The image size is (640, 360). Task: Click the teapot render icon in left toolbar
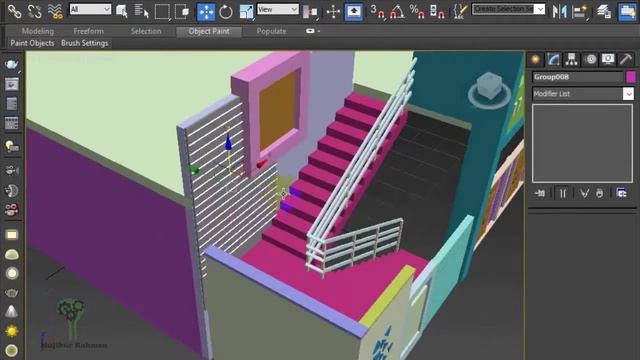pos(11,64)
